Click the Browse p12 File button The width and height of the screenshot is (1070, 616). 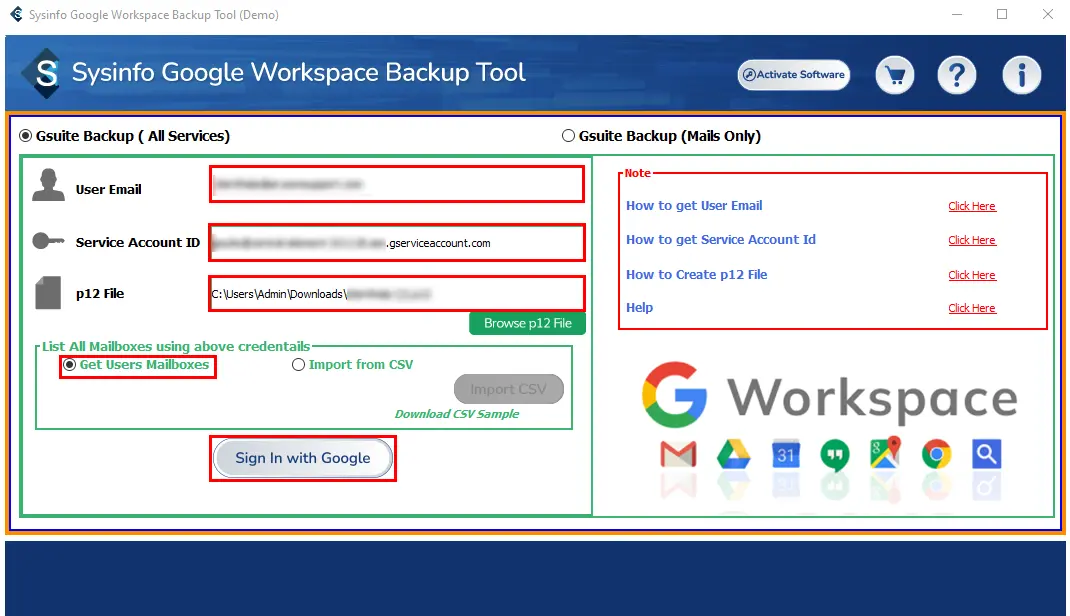coord(527,323)
